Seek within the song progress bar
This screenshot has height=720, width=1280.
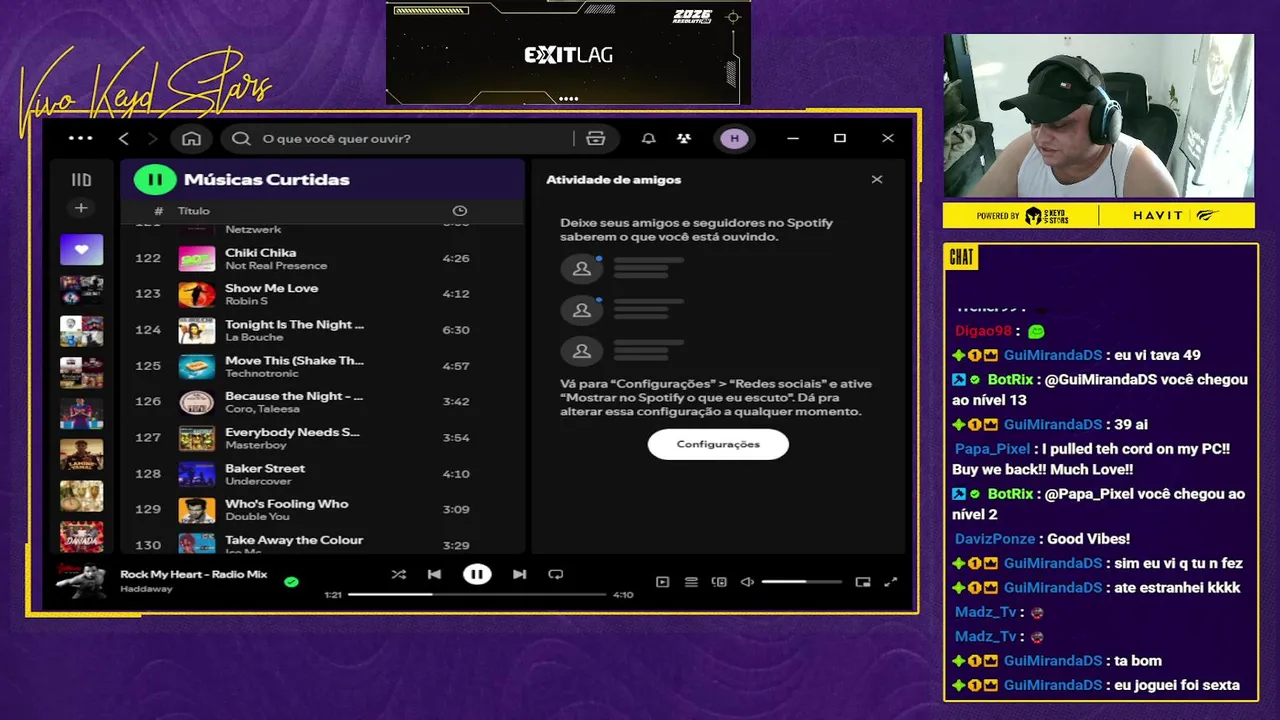pos(477,594)
